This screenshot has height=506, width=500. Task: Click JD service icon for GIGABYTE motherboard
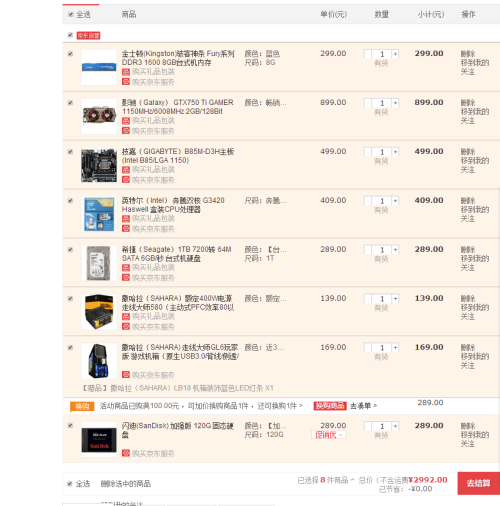coord(126,180)
